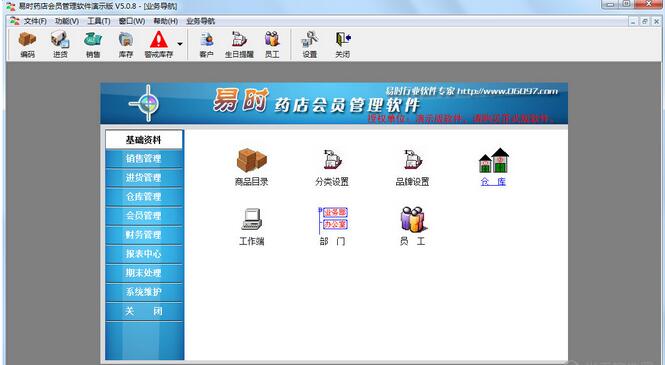Open the 工具(T) menu

pyautogui.click(x=99, y=21)
